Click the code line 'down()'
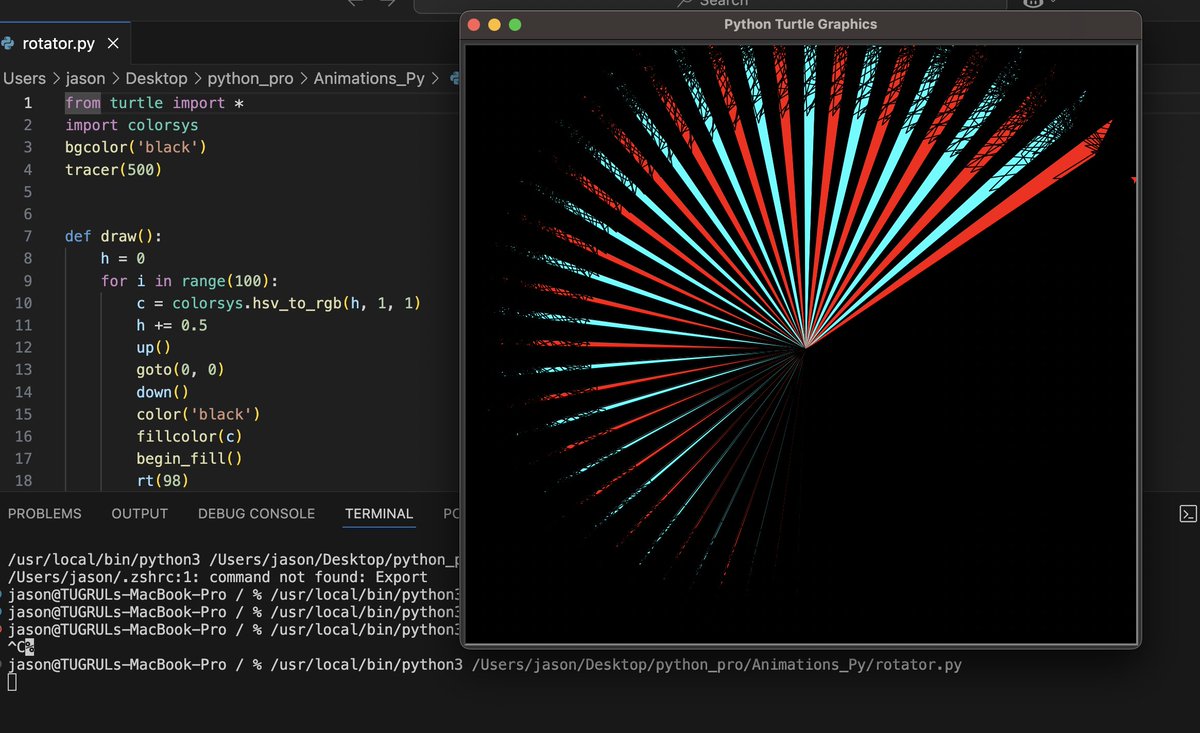This screenshot has width=1200, height=733. (x=162, y=392)
